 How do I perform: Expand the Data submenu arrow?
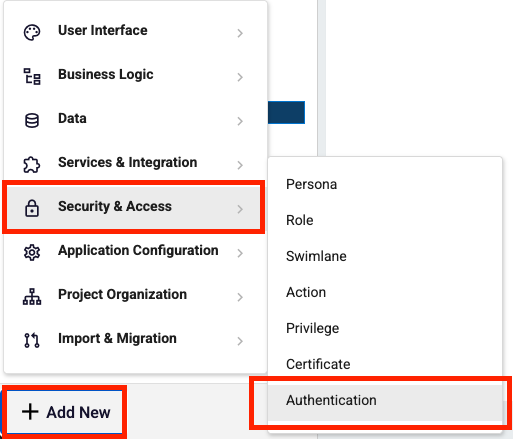[x=240, y=121]
